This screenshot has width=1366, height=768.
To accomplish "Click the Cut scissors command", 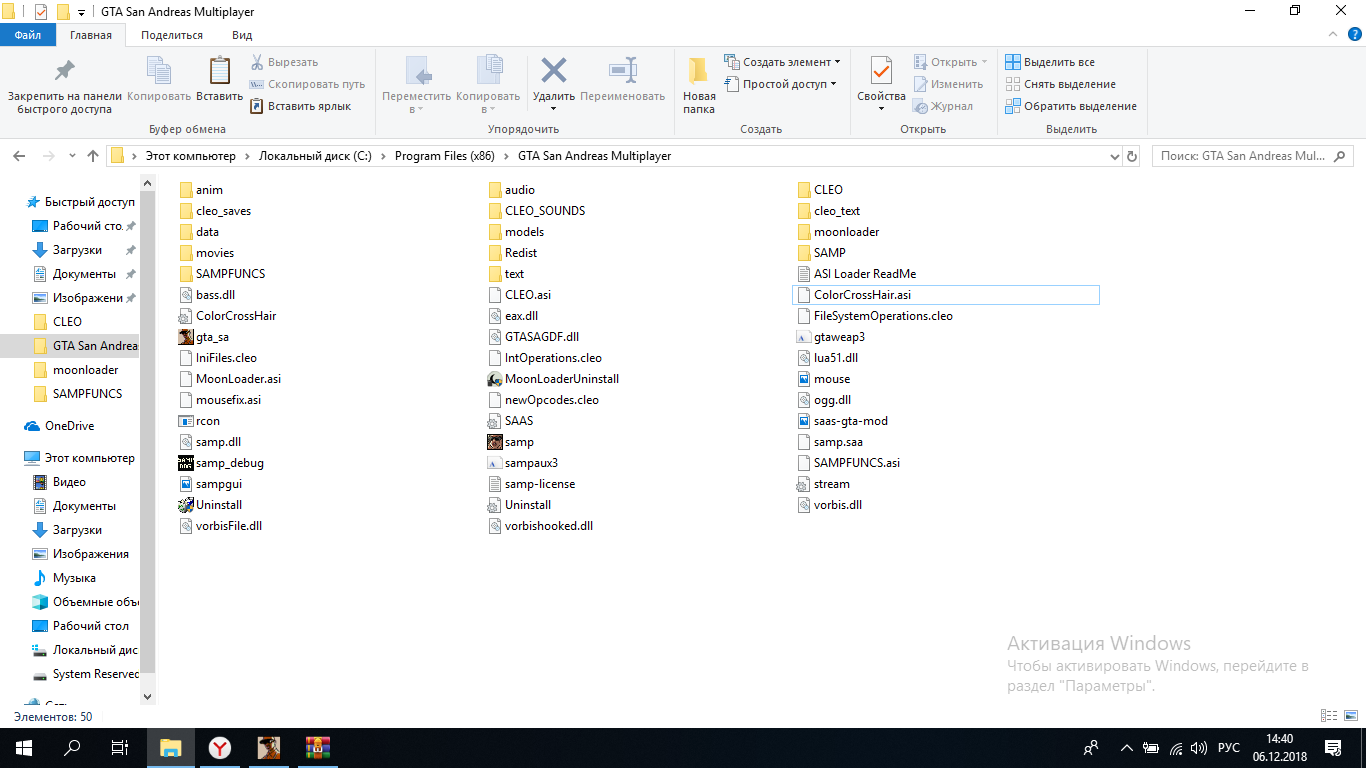I will (x=284, y=62).
